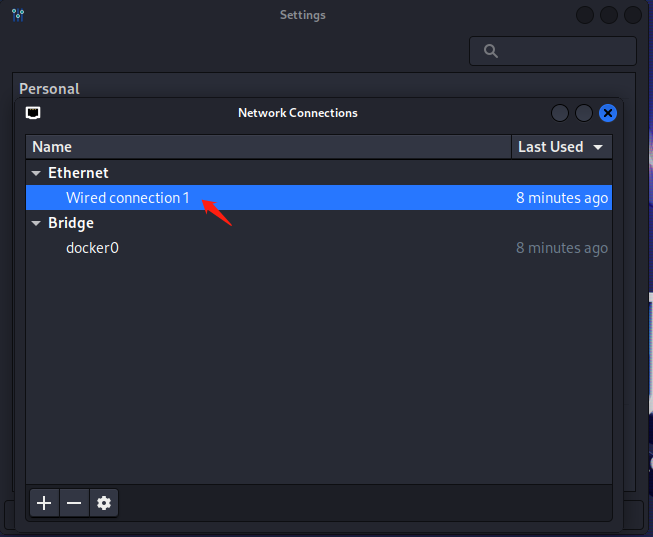The image size is (653, 537).
Task: Click the Last Used sort arrow
Action: click(598, 147)
